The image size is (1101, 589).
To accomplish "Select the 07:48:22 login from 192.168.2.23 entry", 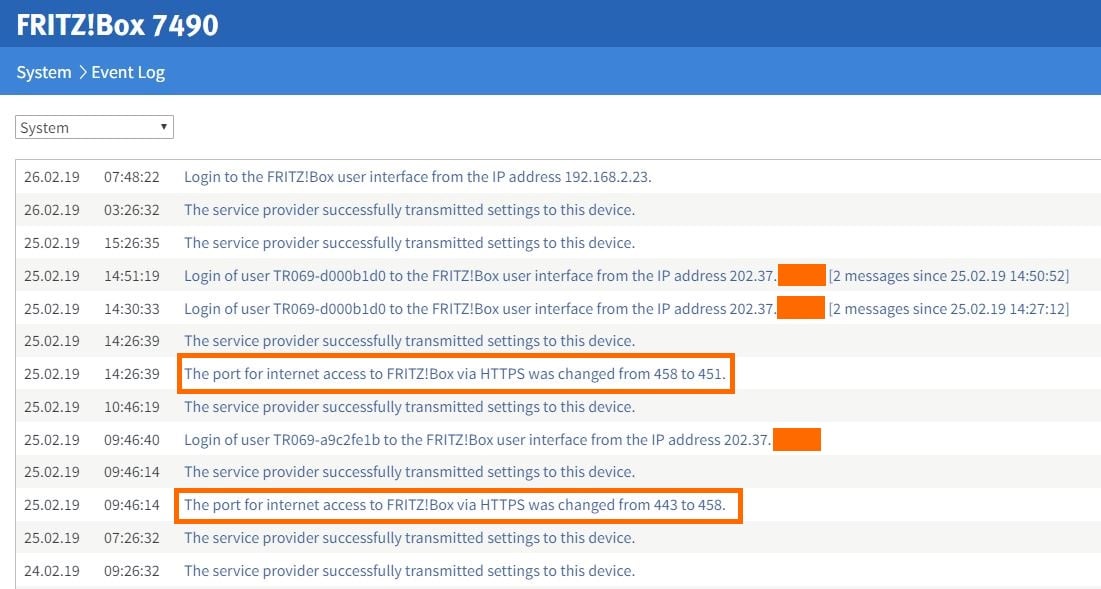I will pyautogui.click(x=558, y=177).
